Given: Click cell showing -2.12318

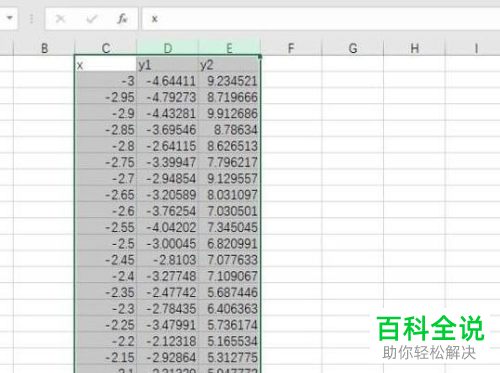Looking at the screenshot, I should [168, 341].
